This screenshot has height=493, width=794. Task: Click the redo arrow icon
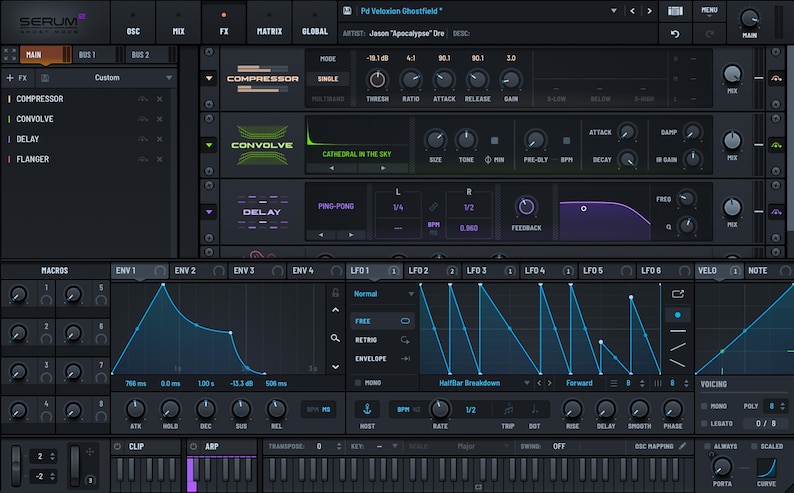710,34
